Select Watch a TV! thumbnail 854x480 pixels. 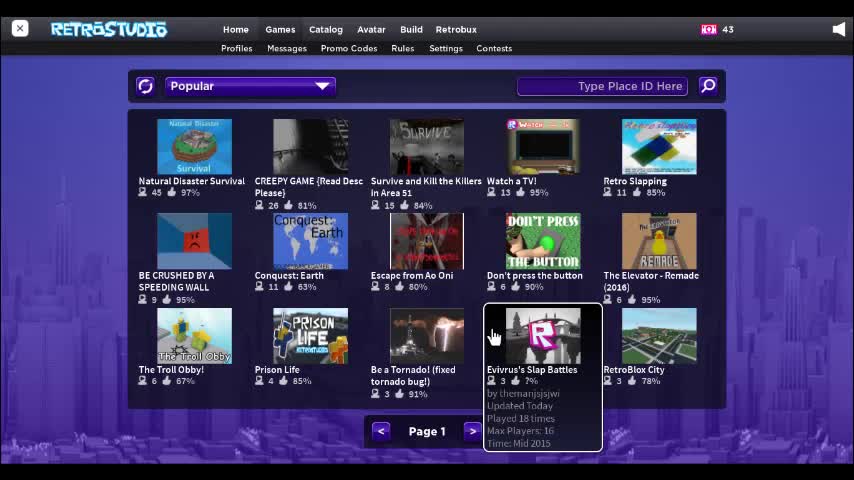[543, 147]
